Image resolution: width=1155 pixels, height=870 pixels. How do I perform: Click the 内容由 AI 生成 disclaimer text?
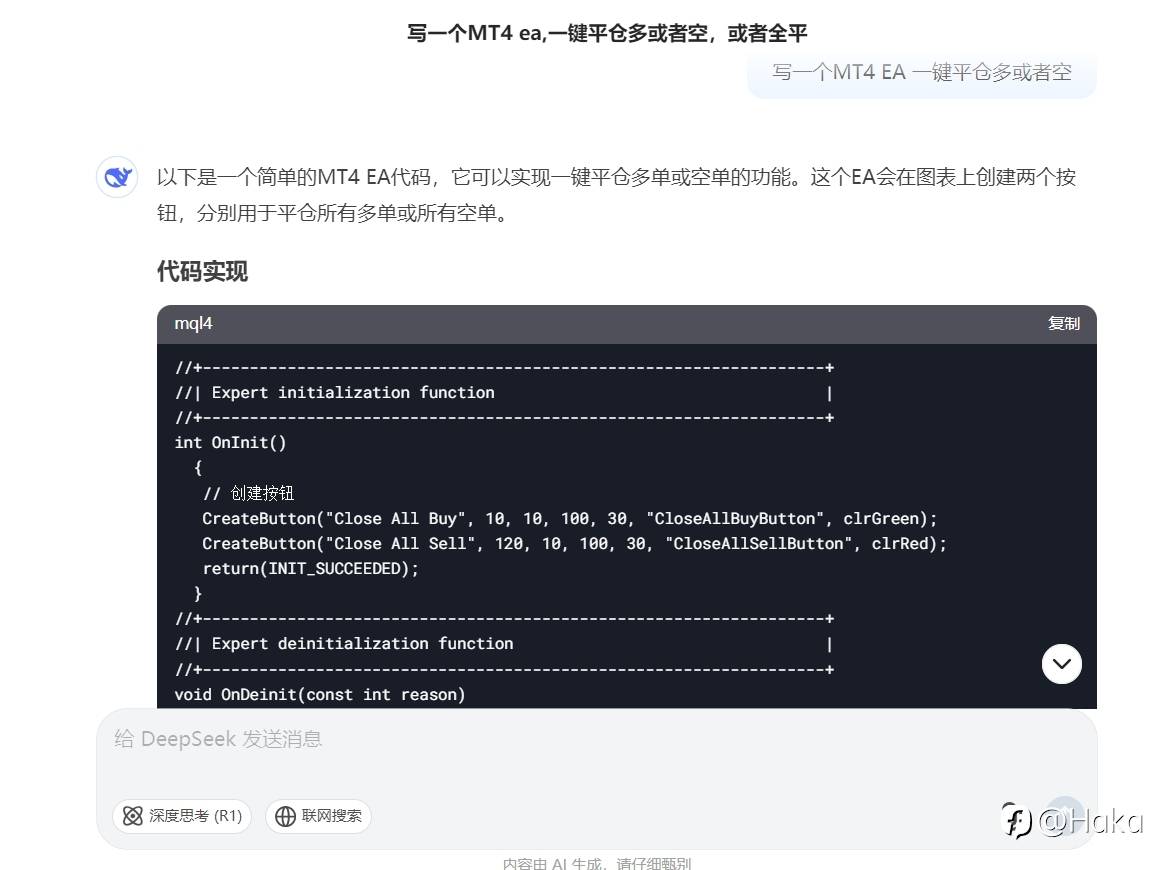pos(596,863)
